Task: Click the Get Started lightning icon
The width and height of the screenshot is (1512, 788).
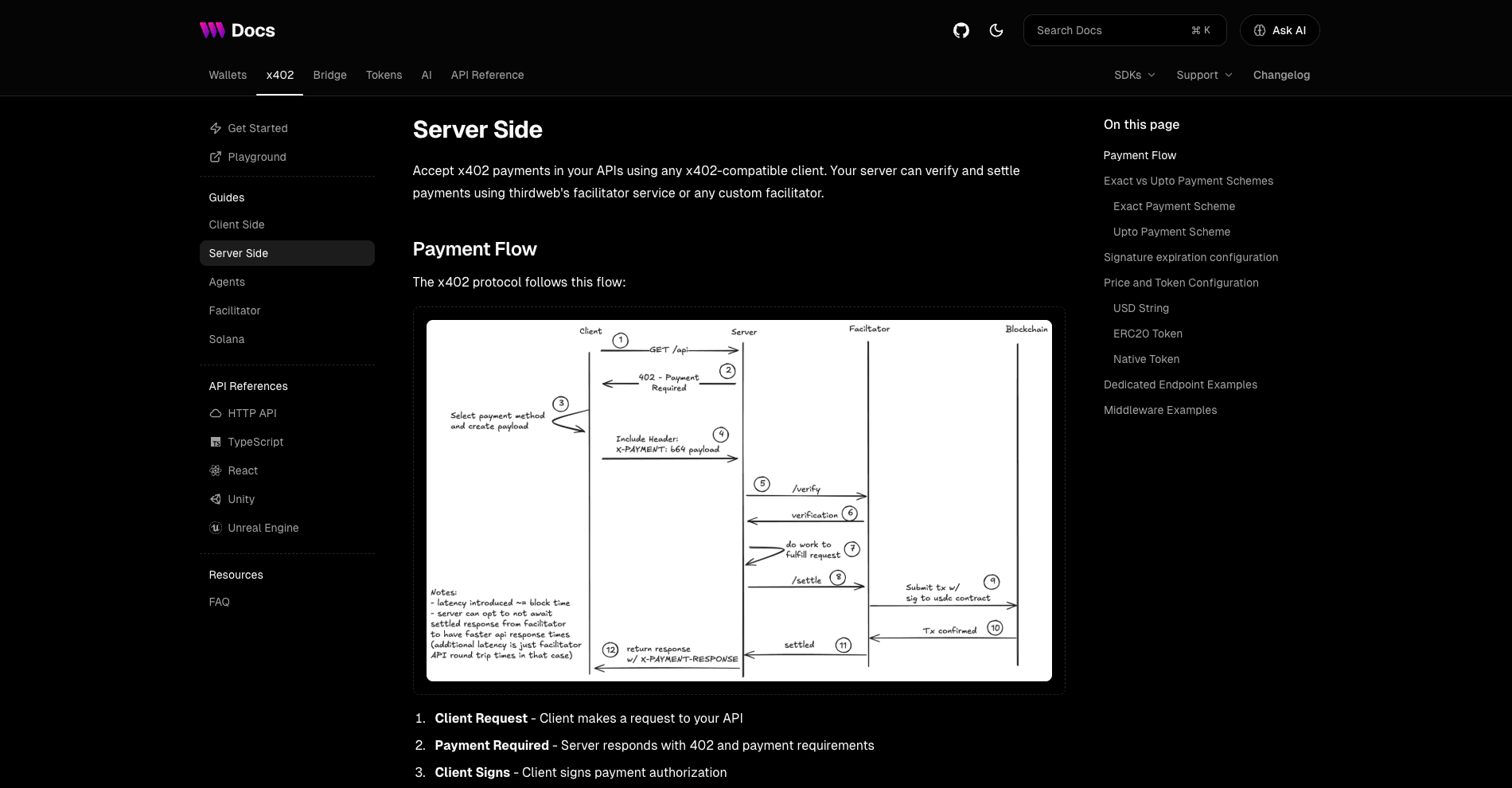Action: click(215, 128)
